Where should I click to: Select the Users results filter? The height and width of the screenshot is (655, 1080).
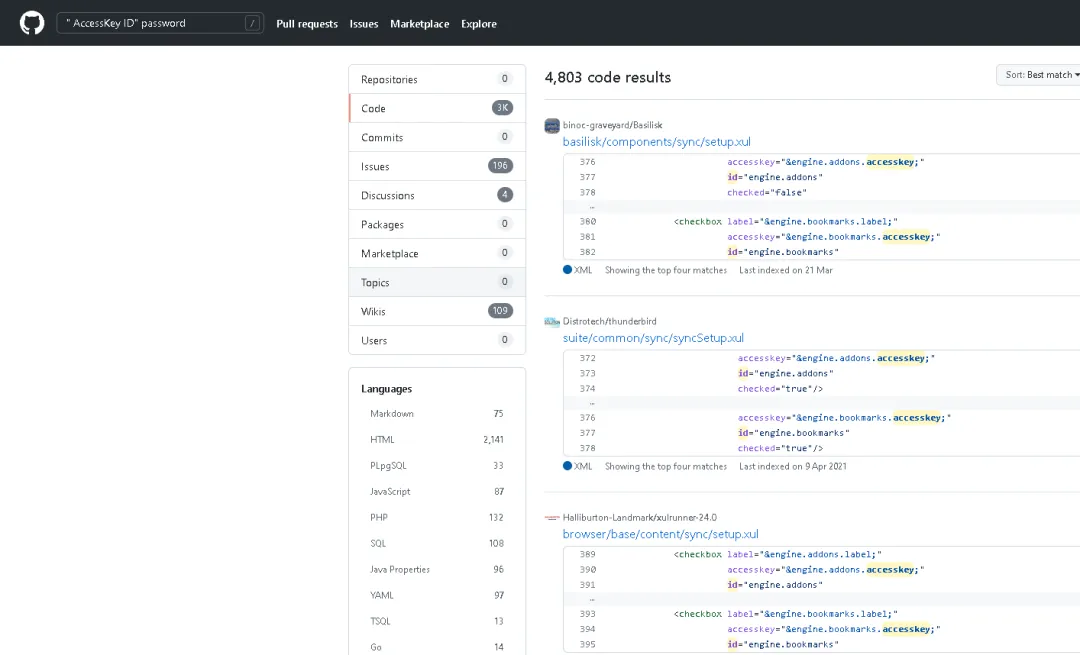437,340
